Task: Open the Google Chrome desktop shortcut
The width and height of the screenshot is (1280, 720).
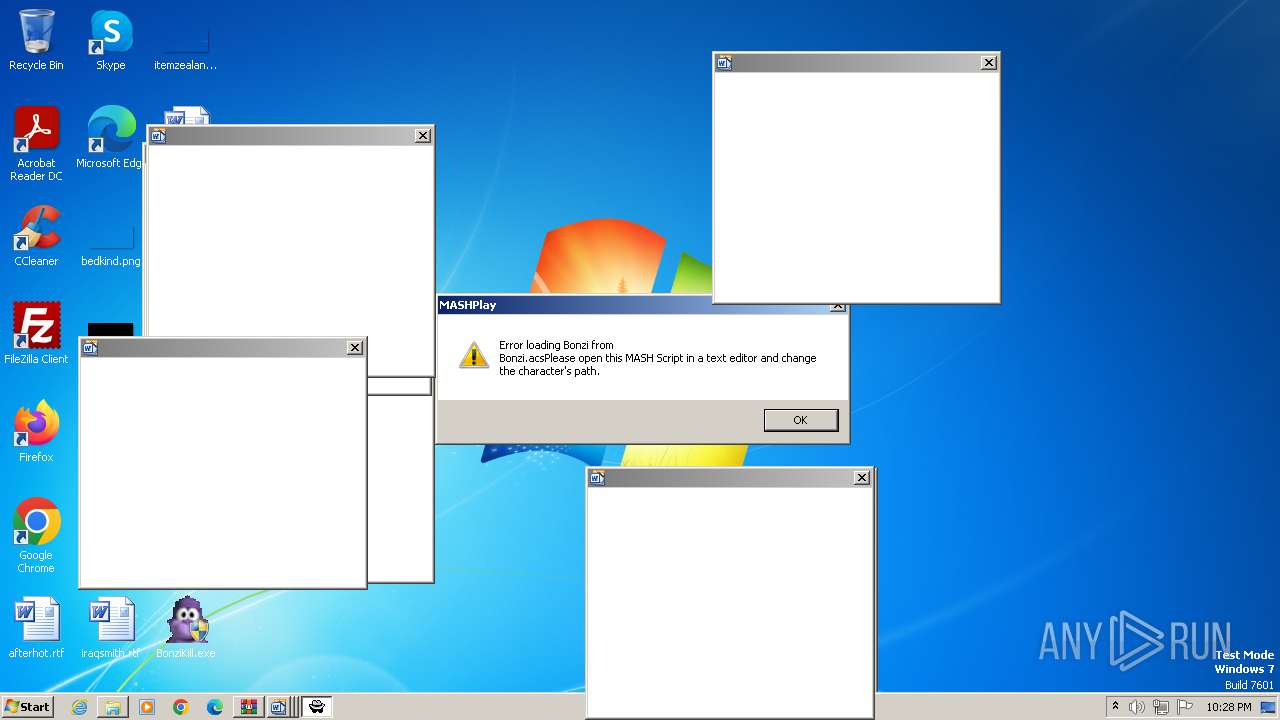Action: [36, 536]
